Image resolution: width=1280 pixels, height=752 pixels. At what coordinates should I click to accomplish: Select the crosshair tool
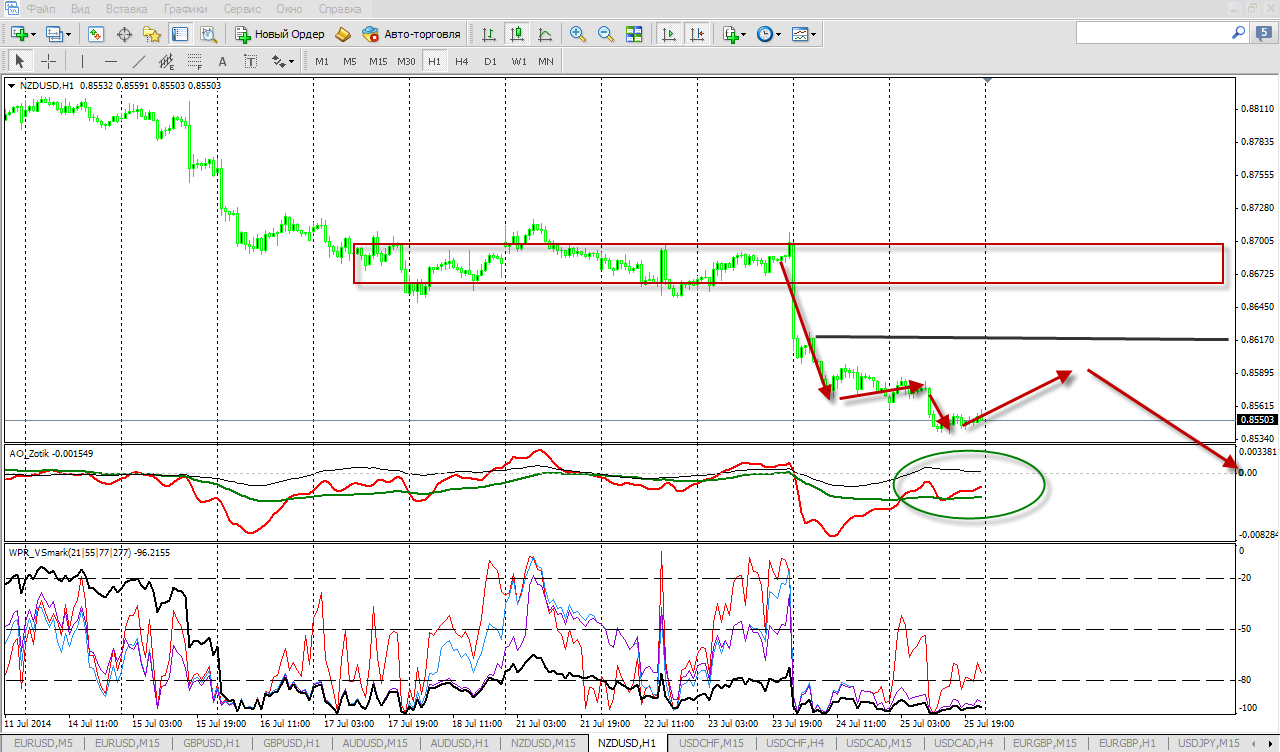48,61
